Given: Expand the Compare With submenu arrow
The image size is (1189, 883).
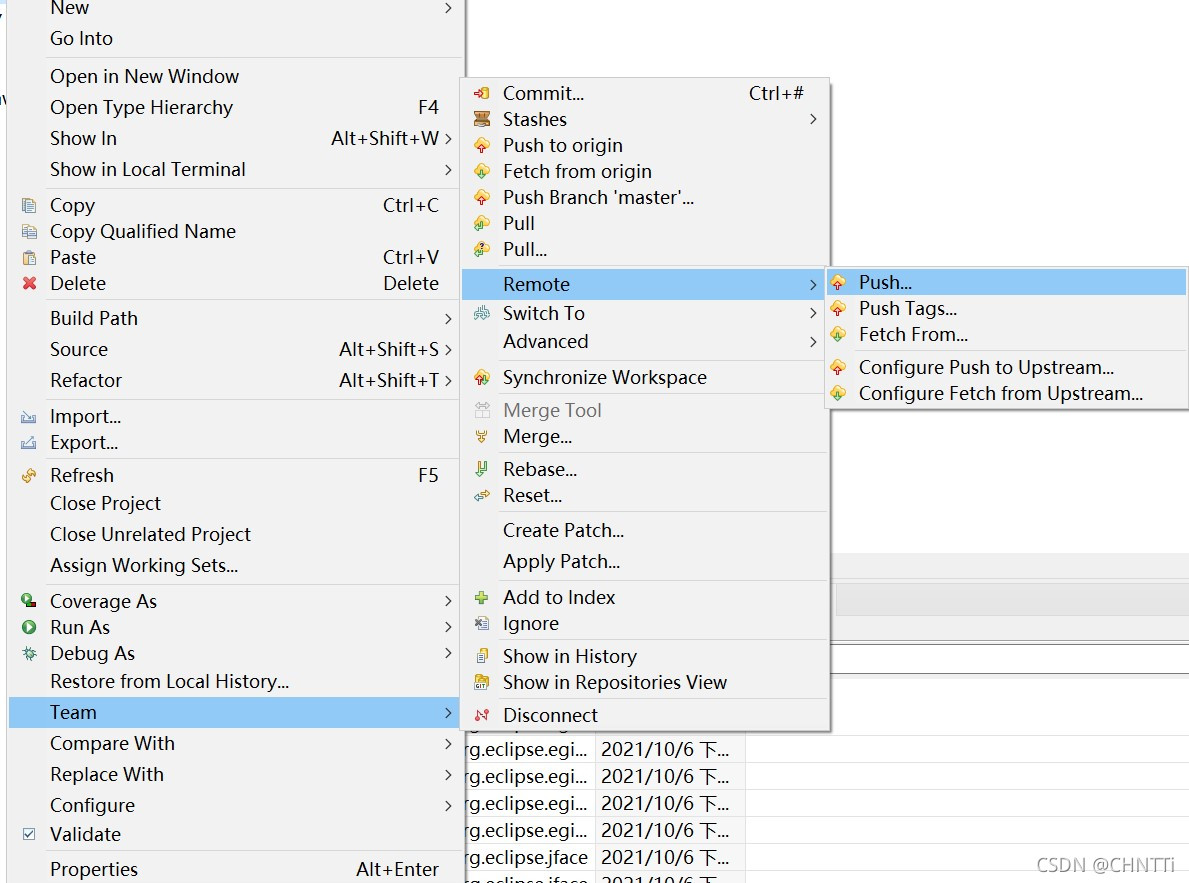Looking at the screenshot, I should (448, 744).
